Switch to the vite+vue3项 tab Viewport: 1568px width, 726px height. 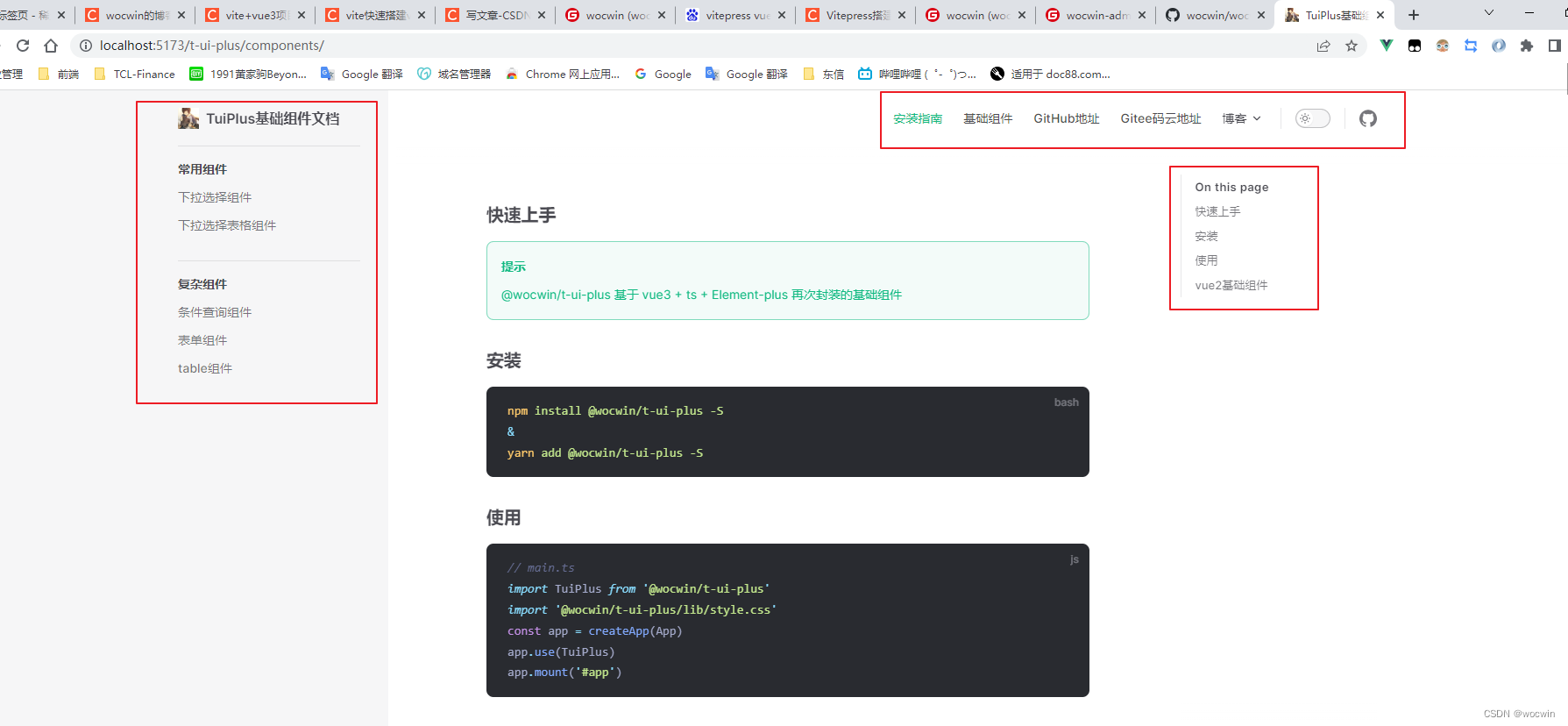[256, 15]
